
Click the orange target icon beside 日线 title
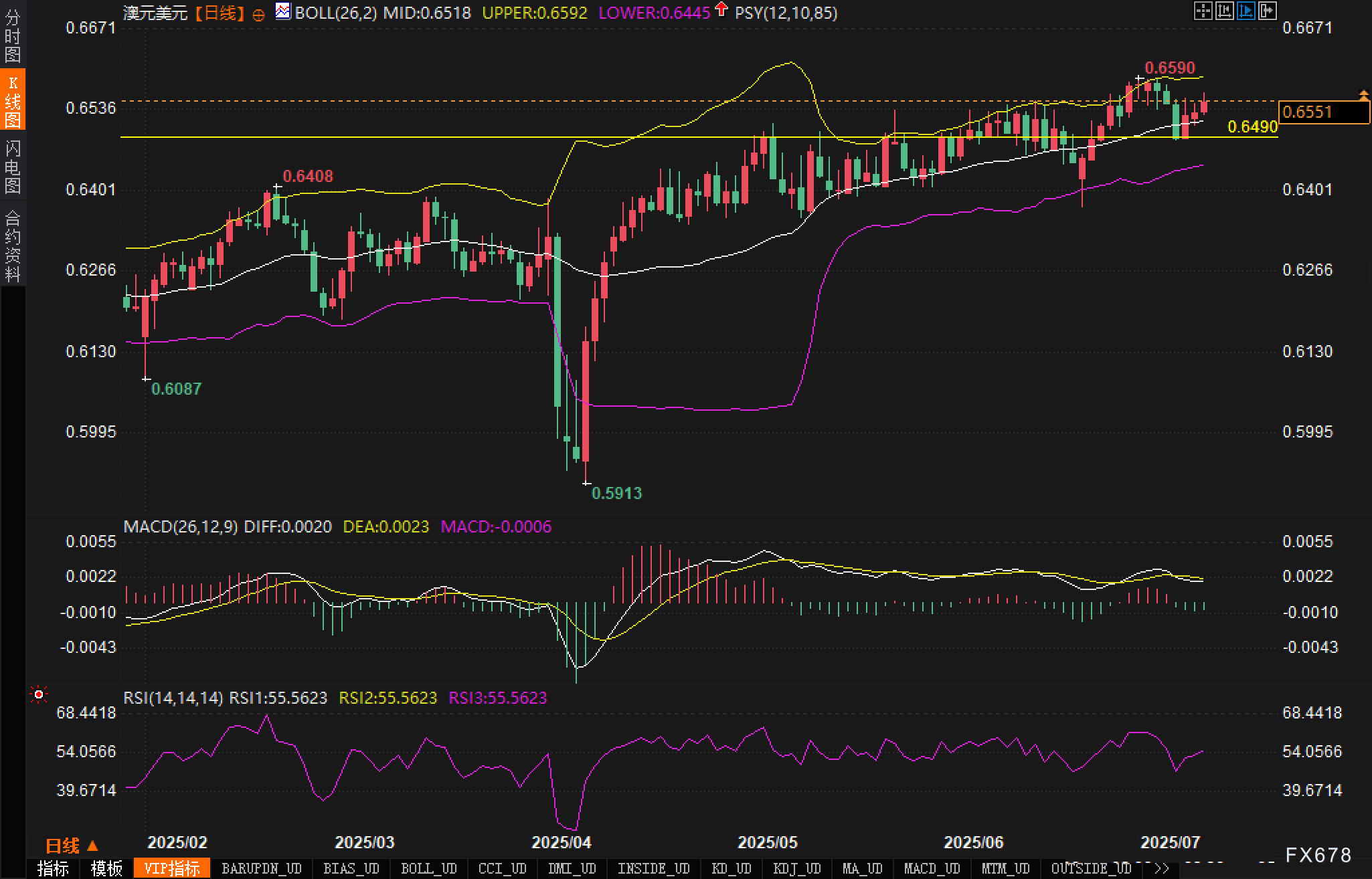click(x=258, y=15)
